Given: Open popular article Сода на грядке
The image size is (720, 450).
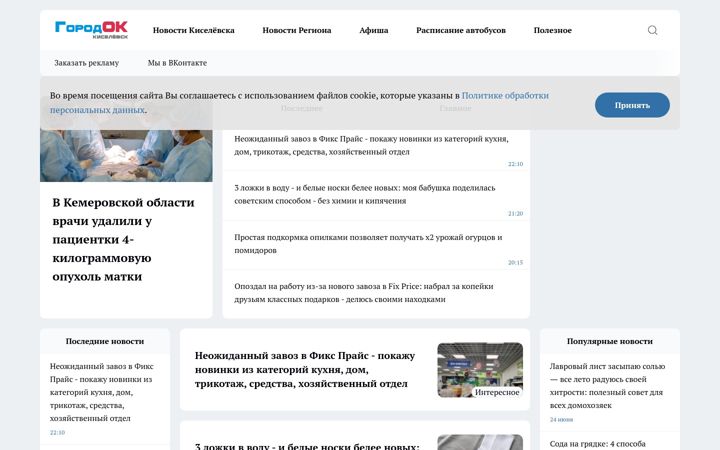Looking at the screenshot, I should coord(597,444).
